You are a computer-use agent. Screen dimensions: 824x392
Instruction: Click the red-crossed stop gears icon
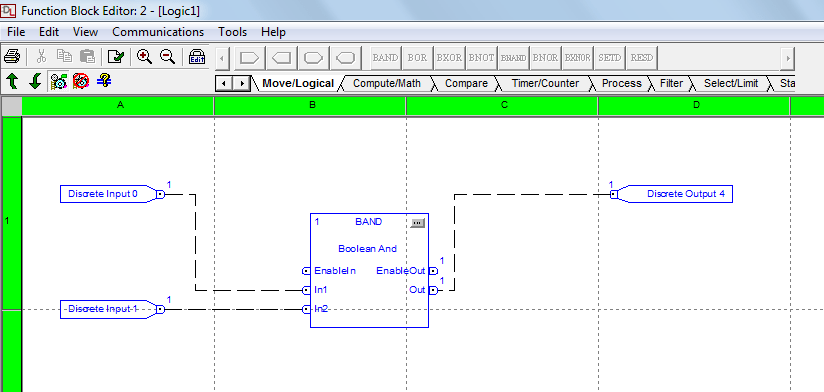[81, 81]
